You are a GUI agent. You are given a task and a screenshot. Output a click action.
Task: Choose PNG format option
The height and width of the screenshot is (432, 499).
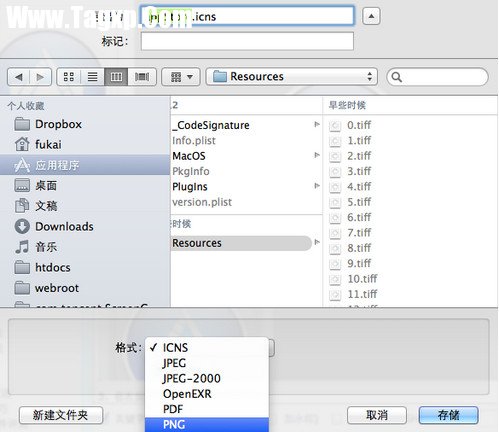[x=207, y=424]
